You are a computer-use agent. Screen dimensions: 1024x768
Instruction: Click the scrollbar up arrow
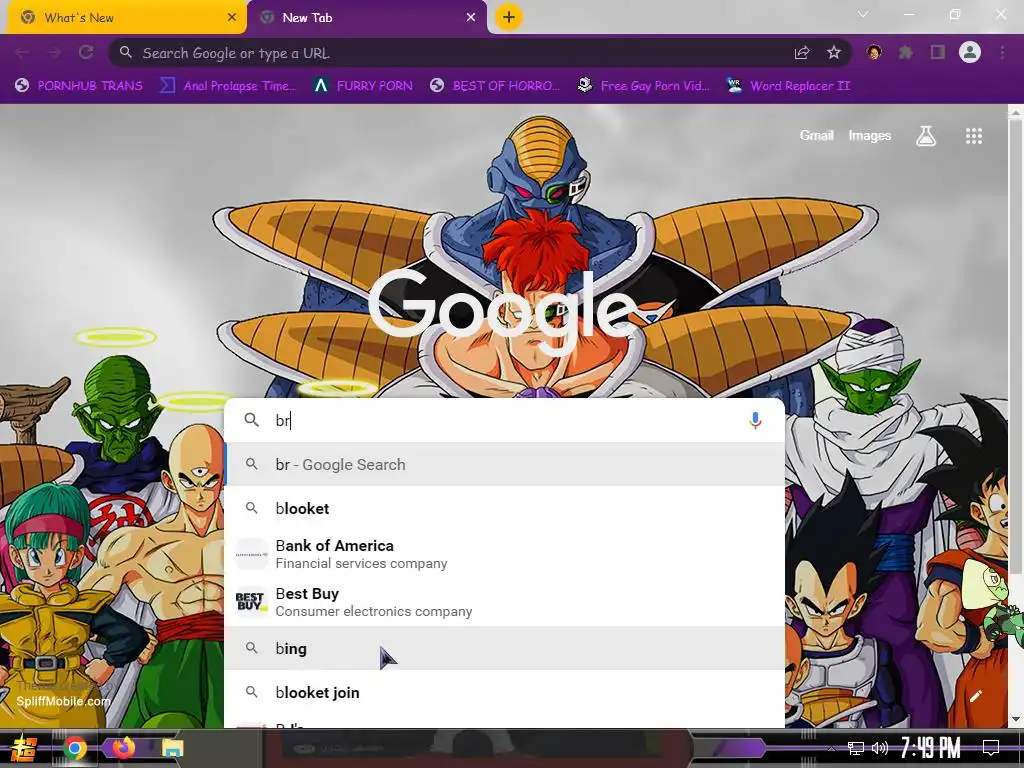(1016, 112)
